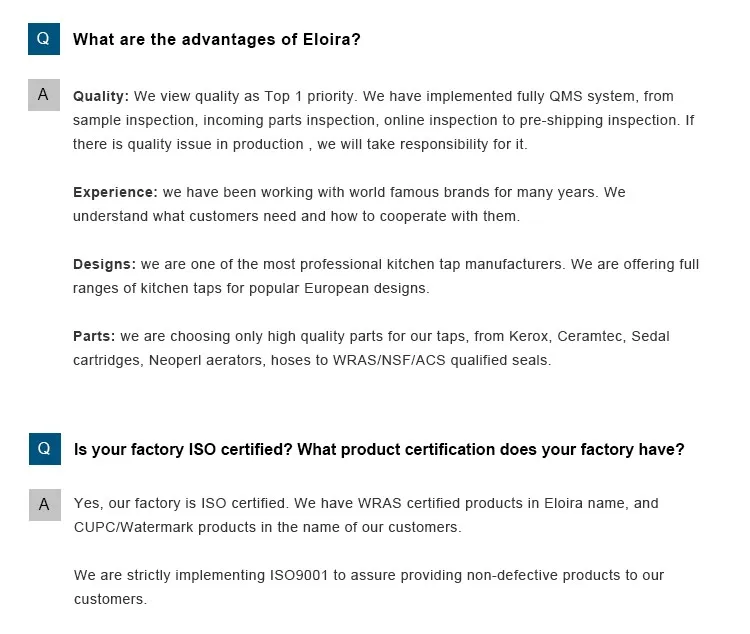
Task: Click the word "Kerox" in the Parts paragraph
Action: [x=526, y=337]
